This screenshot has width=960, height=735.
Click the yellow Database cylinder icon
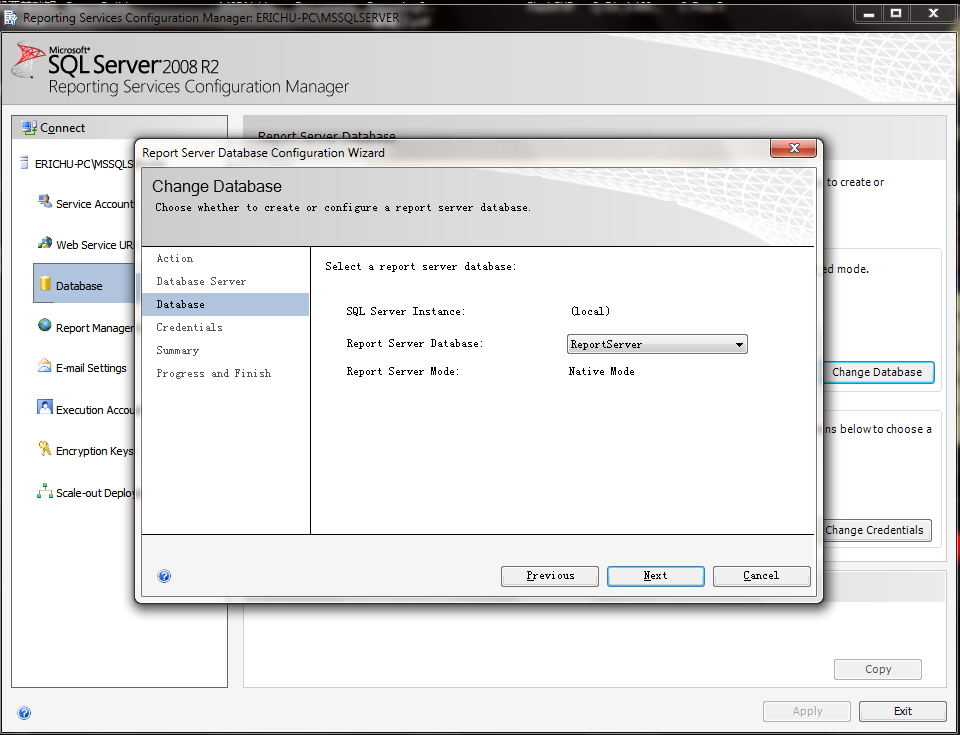(x=45, y=284)
